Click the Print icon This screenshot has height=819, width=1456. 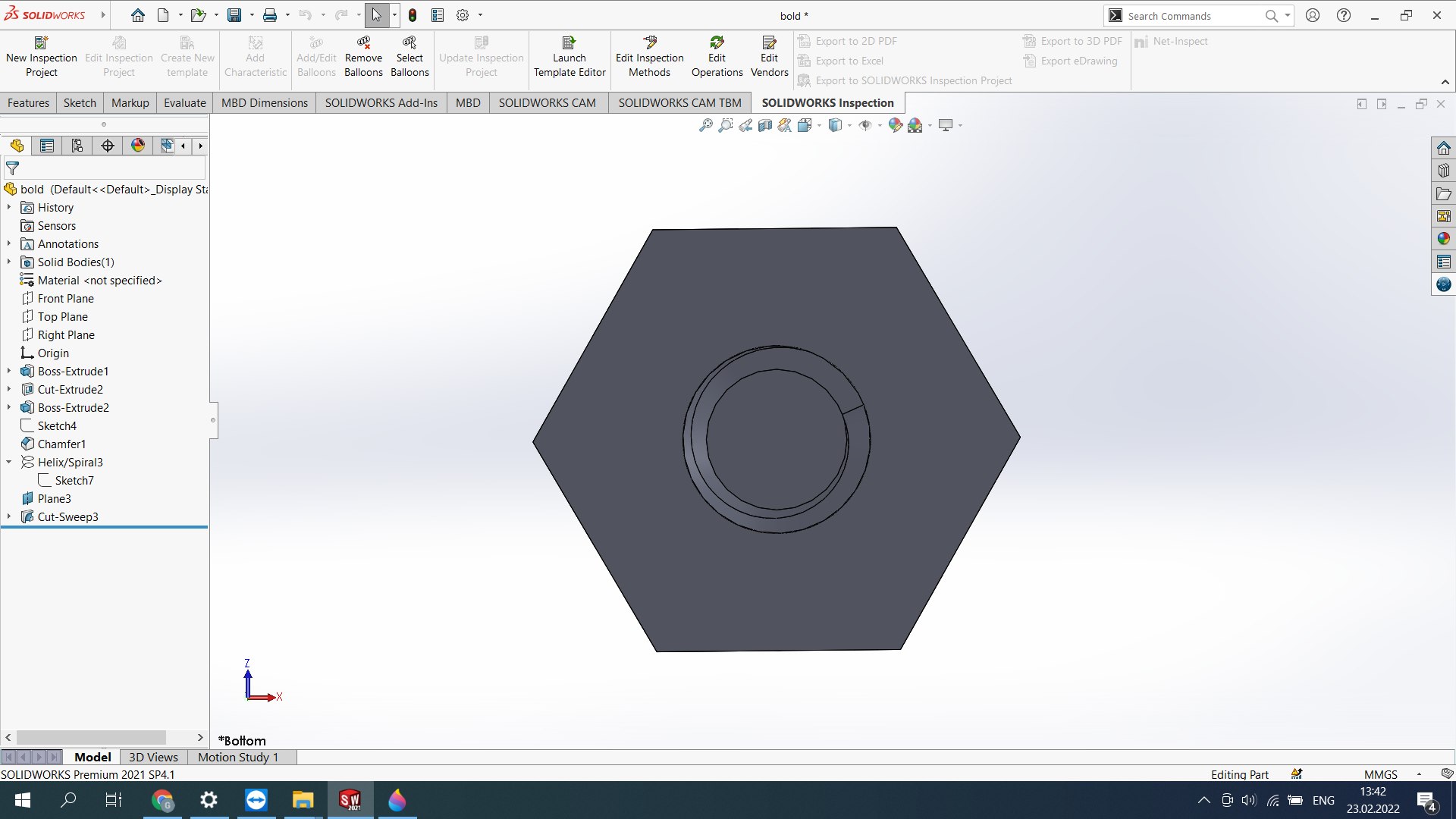click(x=270, y=15)
